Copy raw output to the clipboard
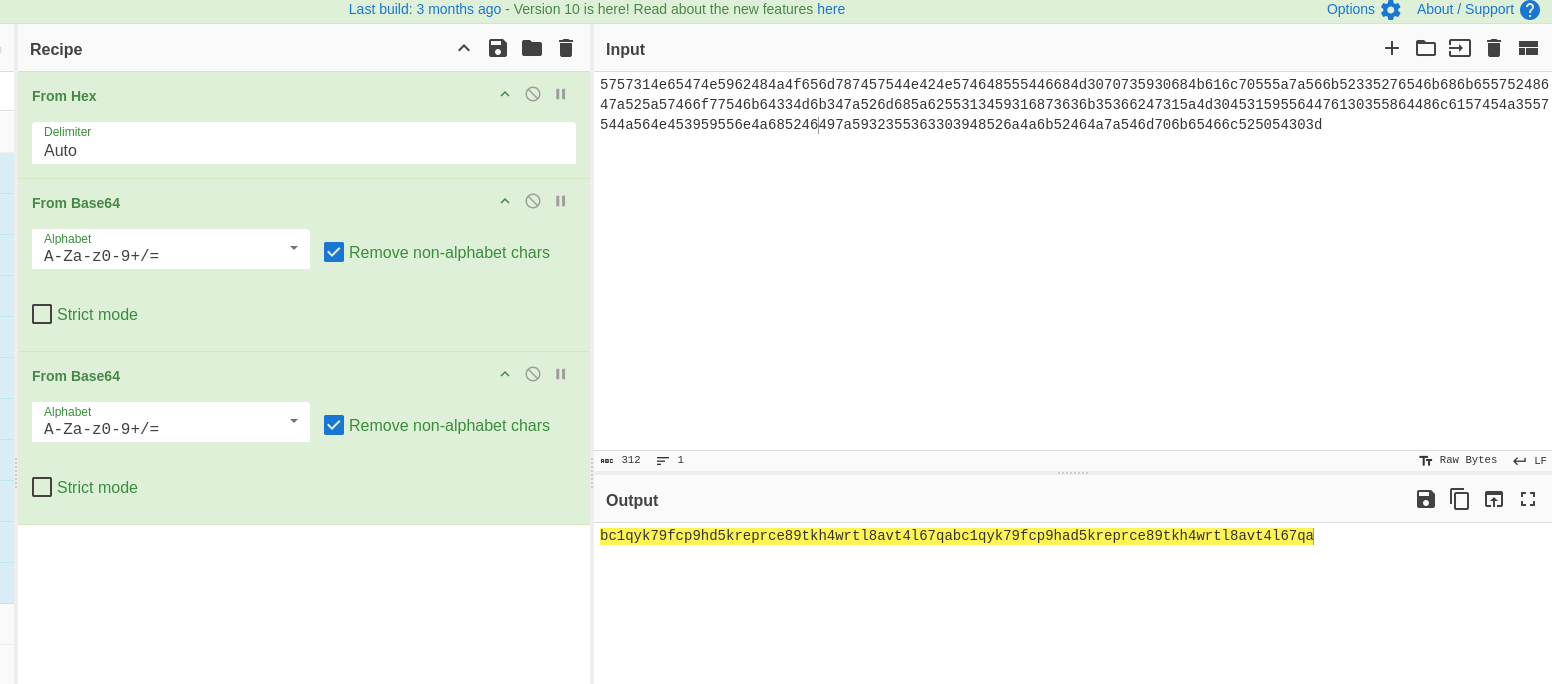 1459,499
